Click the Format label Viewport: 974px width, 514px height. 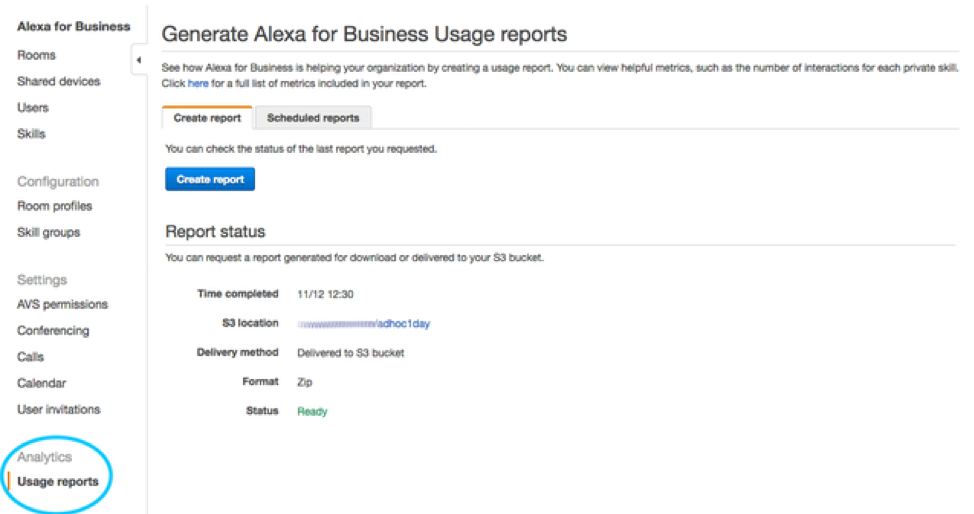260,382
